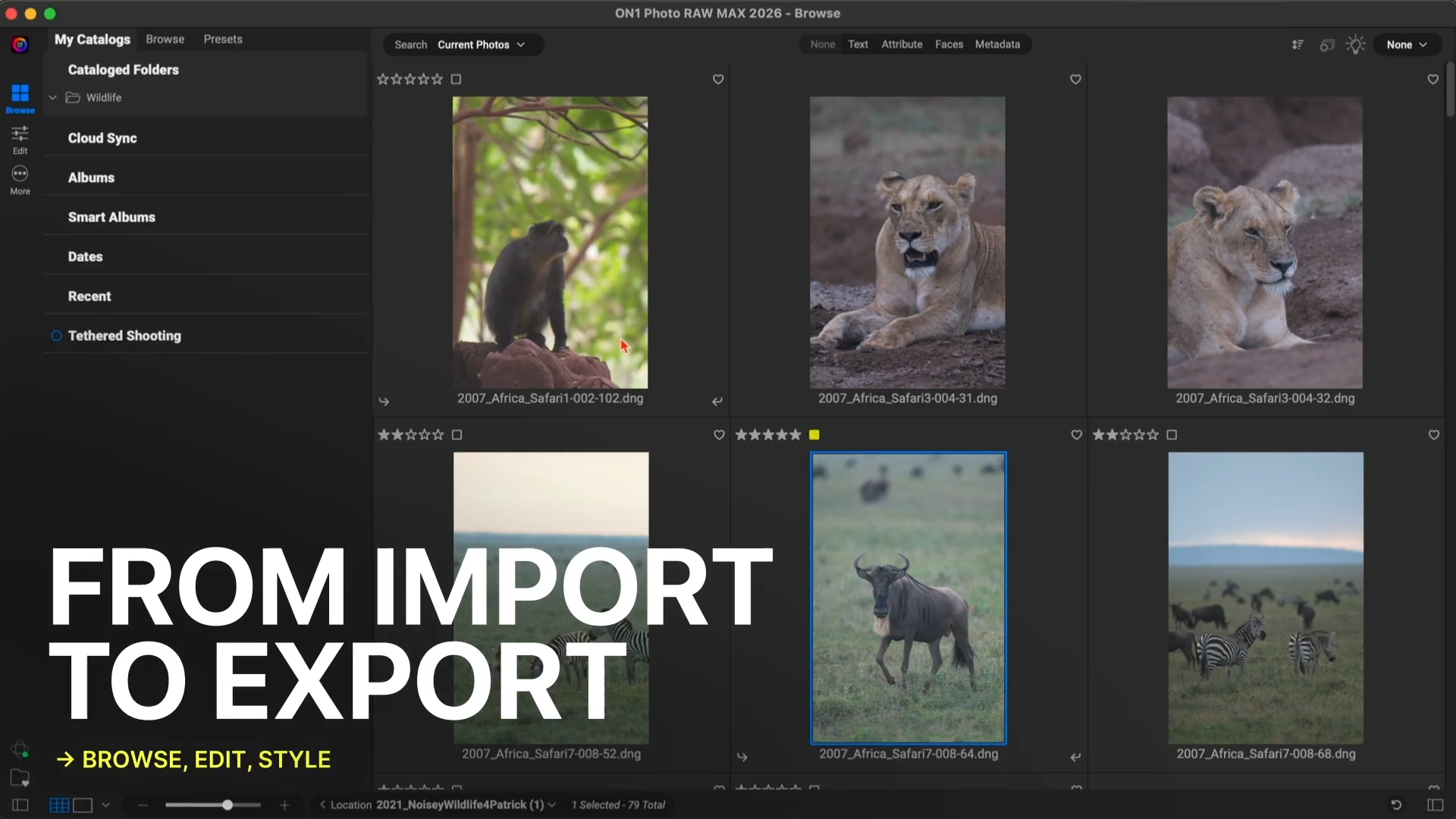Switch to the Presets tab
The image size is (1456, 819).
(x=222, y=39)
